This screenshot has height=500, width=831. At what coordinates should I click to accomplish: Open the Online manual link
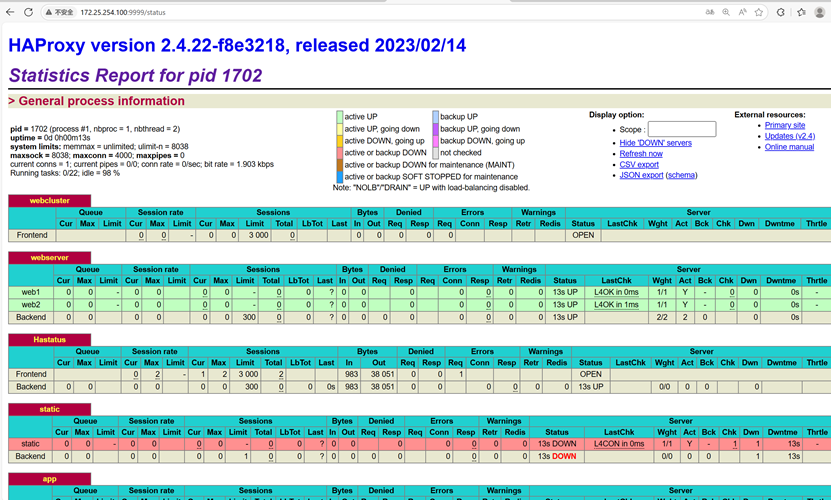tap(789, 147)
